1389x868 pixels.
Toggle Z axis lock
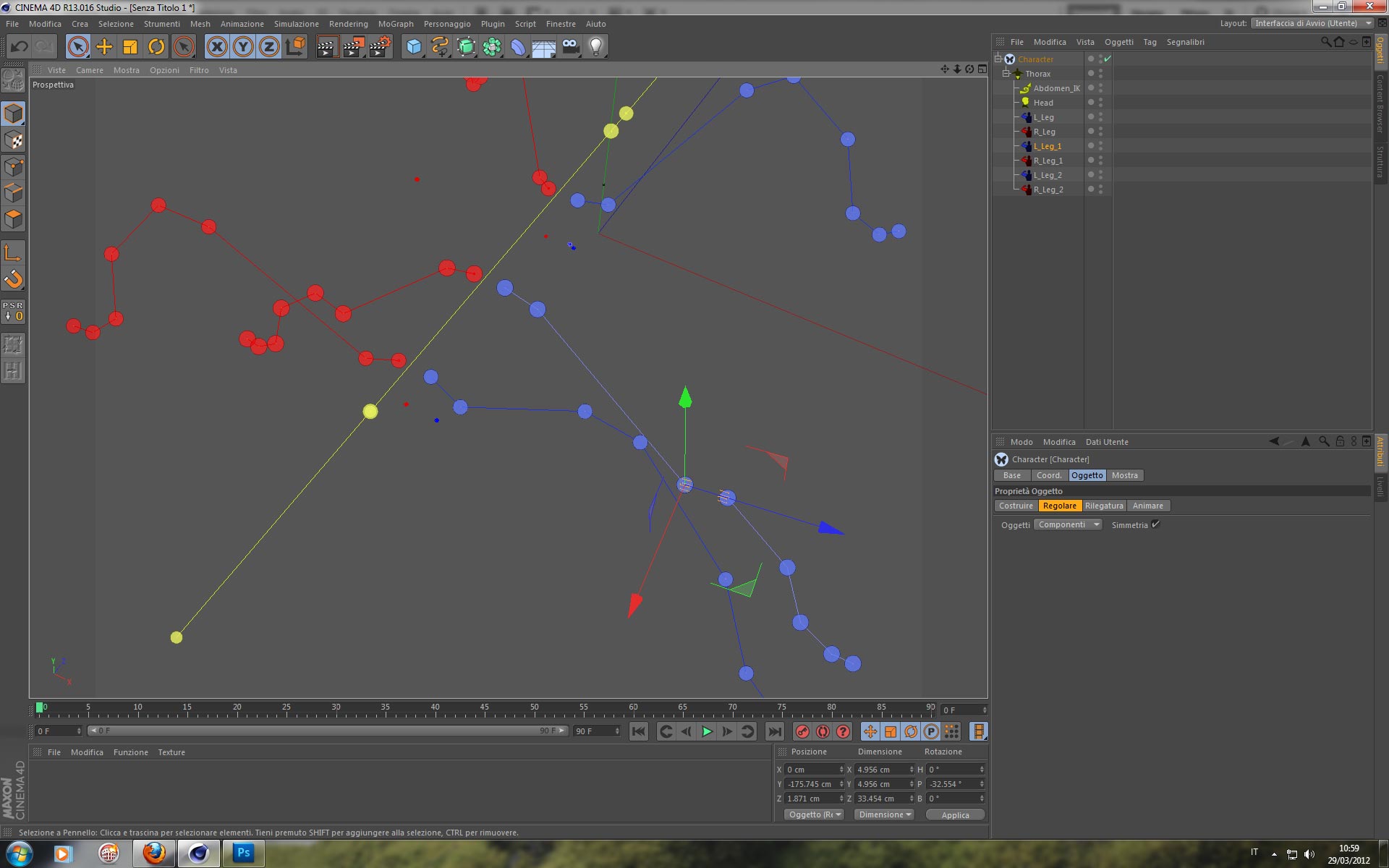tap(269, 47)
